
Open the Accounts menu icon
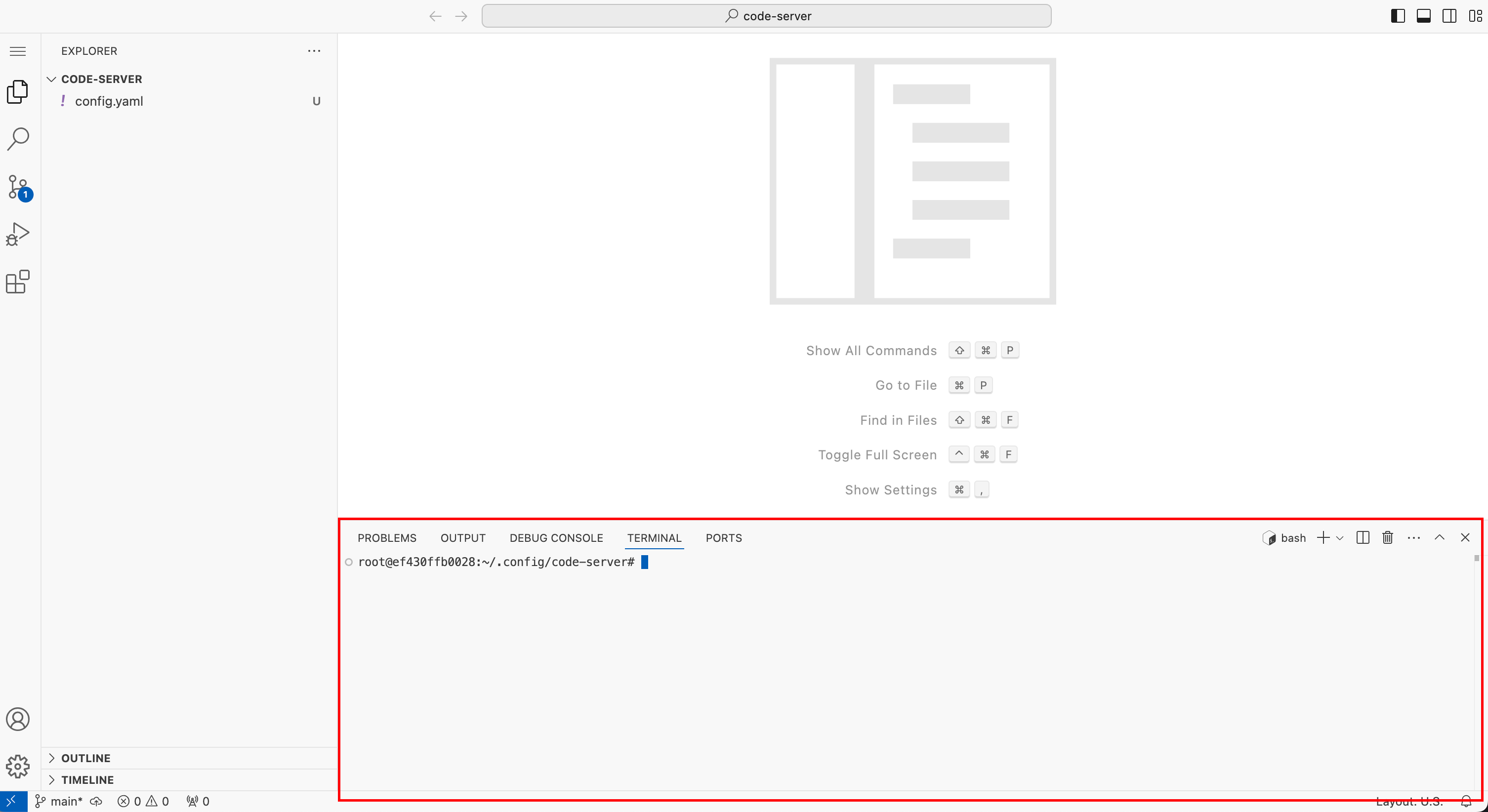tap(18, 719)
